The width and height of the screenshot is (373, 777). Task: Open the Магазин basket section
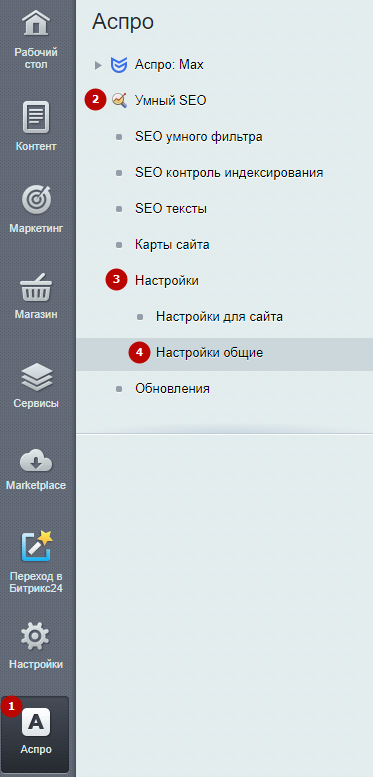36,295
